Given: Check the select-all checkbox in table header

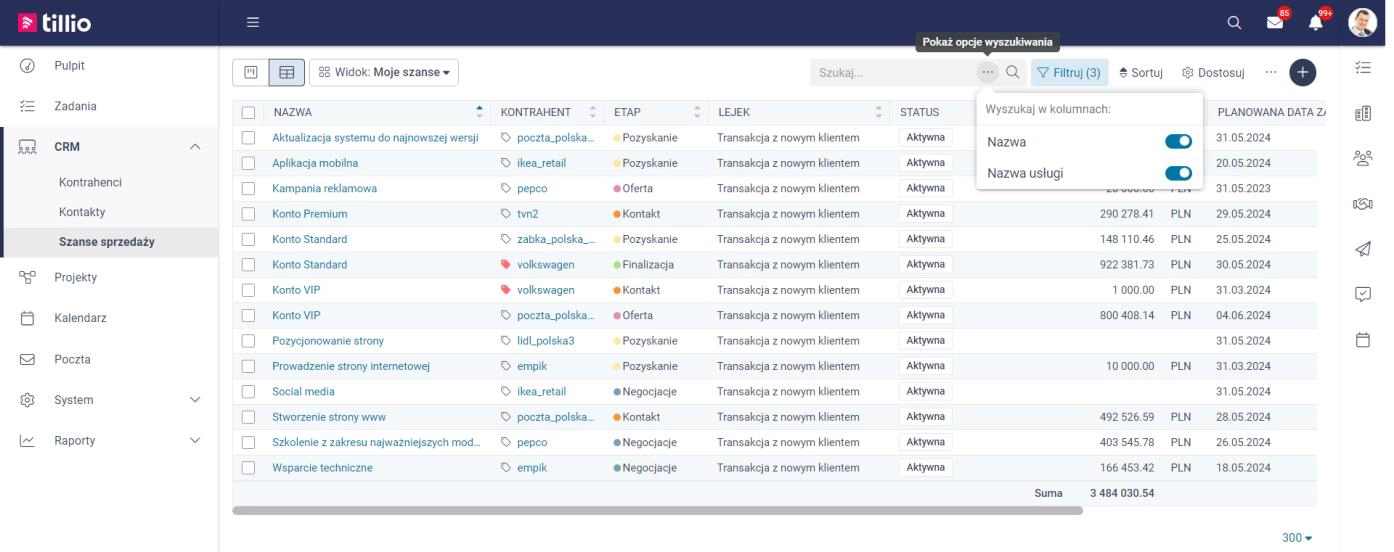Looking at the screenshot, I should (249, 113).
